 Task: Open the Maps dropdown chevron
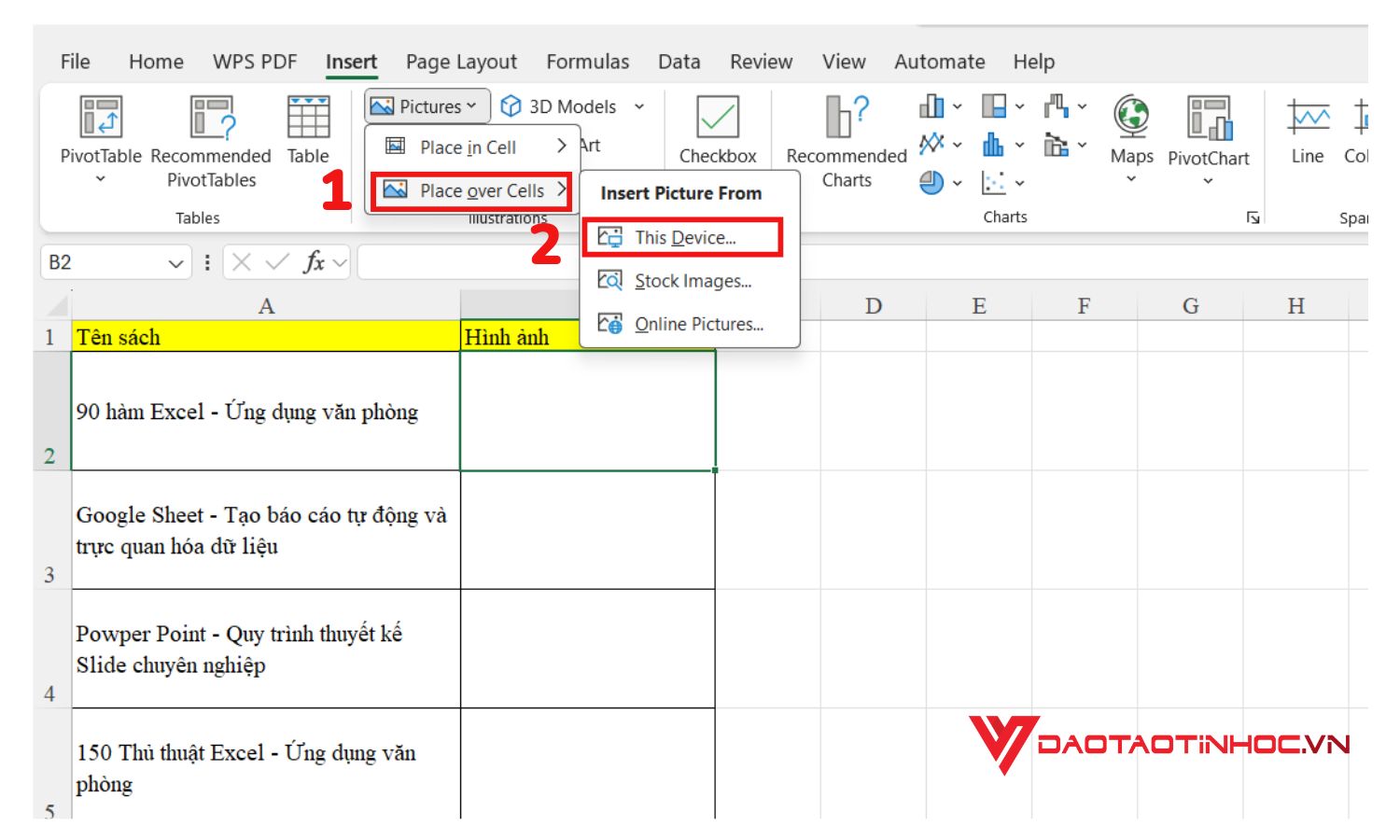pos(1132,179)
